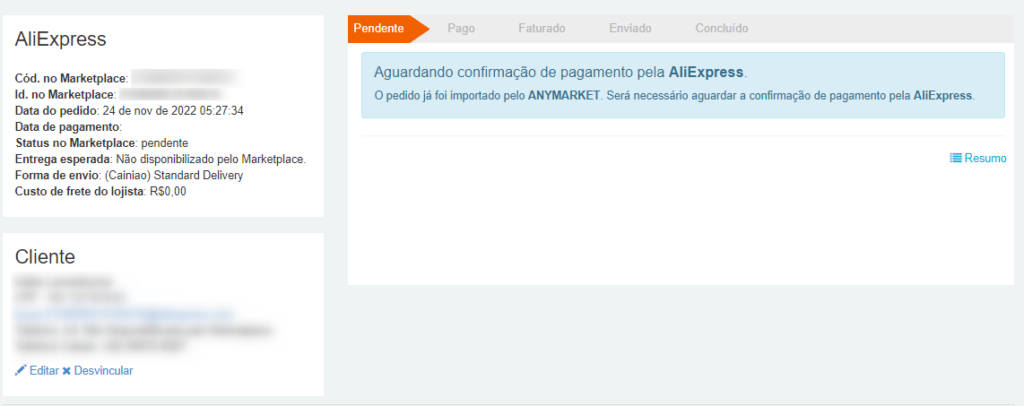Click the 'Entrega esperada' line

pos(161,159)
